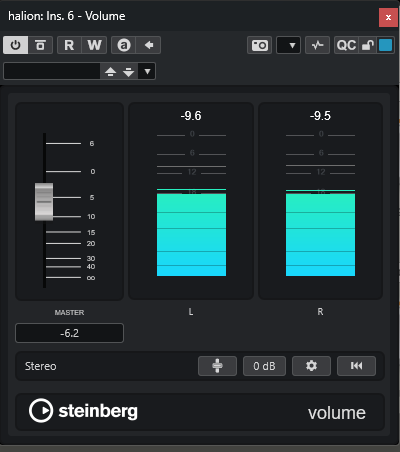Screen dimensions: 400x452
Task: Click the 6 mark on the fader scale
Action: 92,143
